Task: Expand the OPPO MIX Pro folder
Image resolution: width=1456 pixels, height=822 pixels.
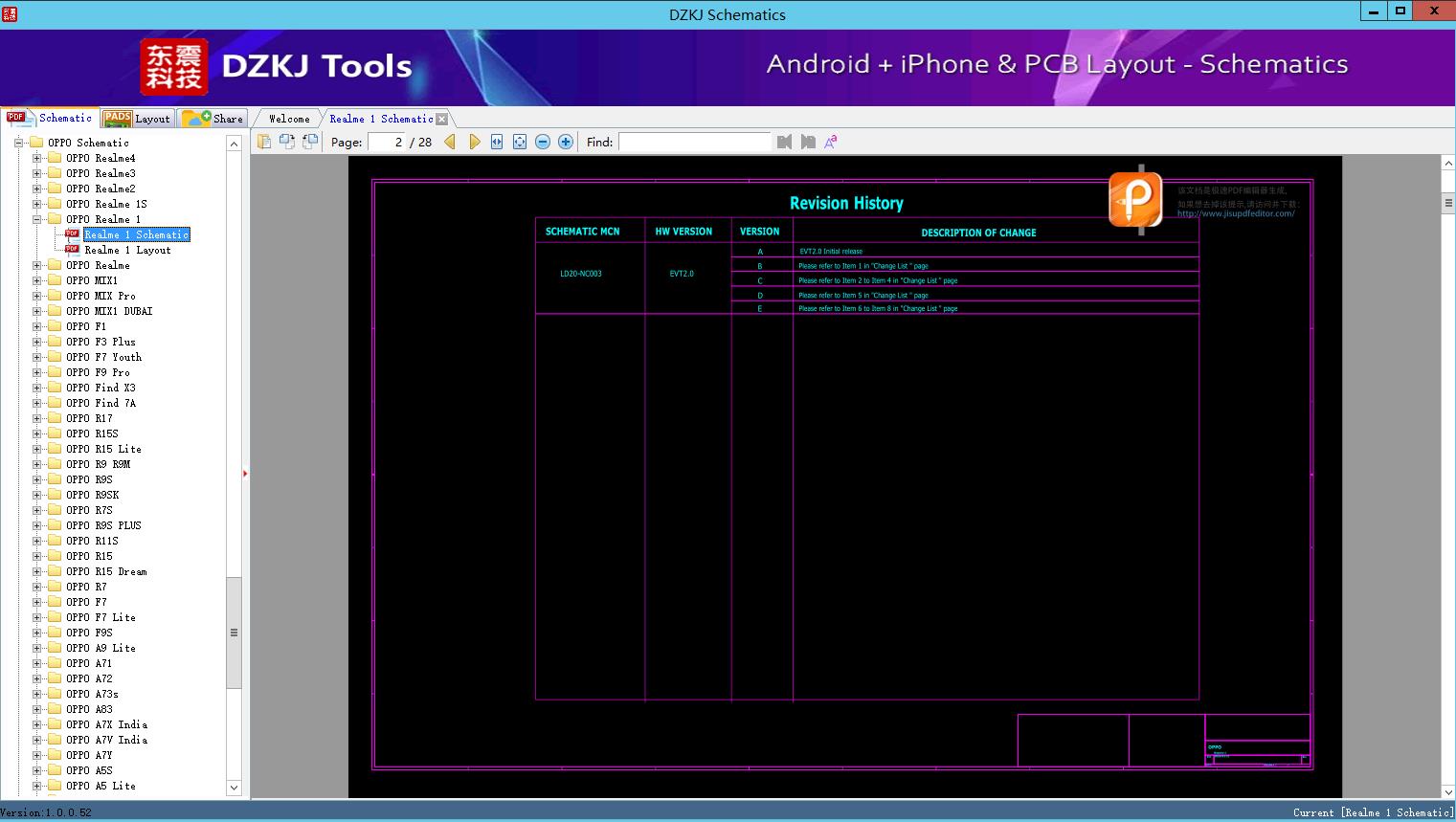Action: [x=36, y=296]
